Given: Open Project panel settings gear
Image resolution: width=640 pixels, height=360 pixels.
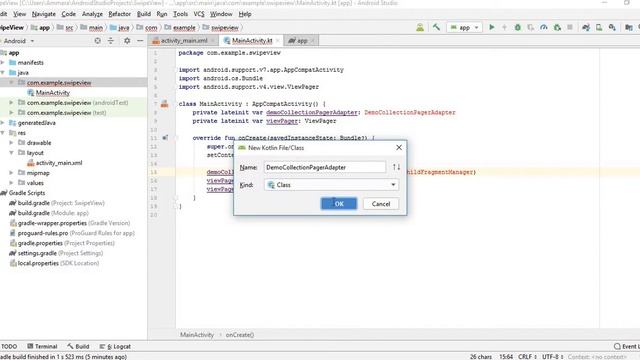Looking at the screenshot, I should point(127,41).
